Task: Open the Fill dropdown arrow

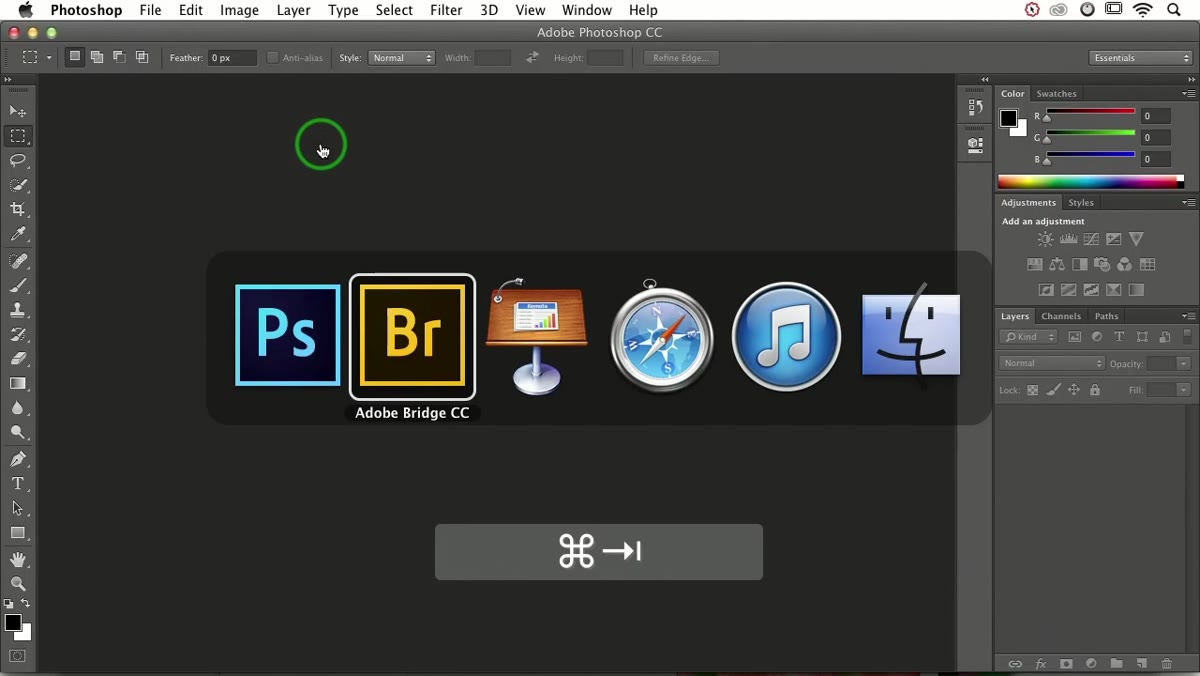Action: pyautogui.click(x=1184, y=390)
